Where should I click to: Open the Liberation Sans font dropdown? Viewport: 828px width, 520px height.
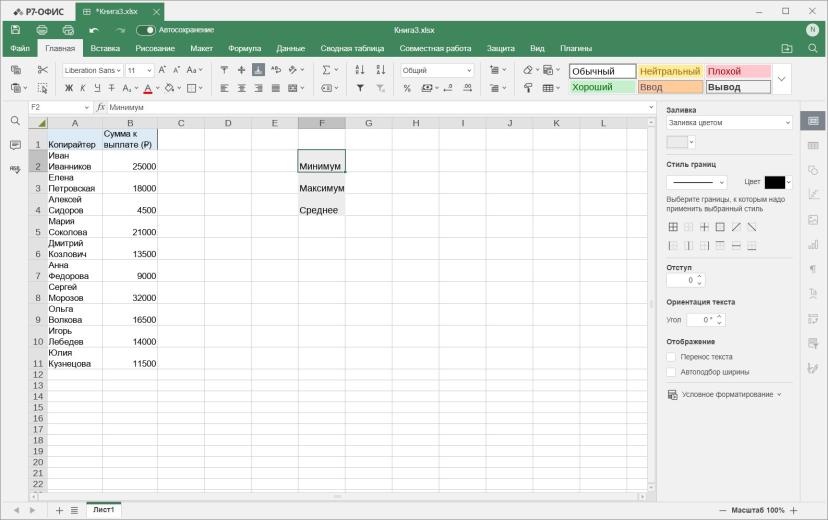92,70
